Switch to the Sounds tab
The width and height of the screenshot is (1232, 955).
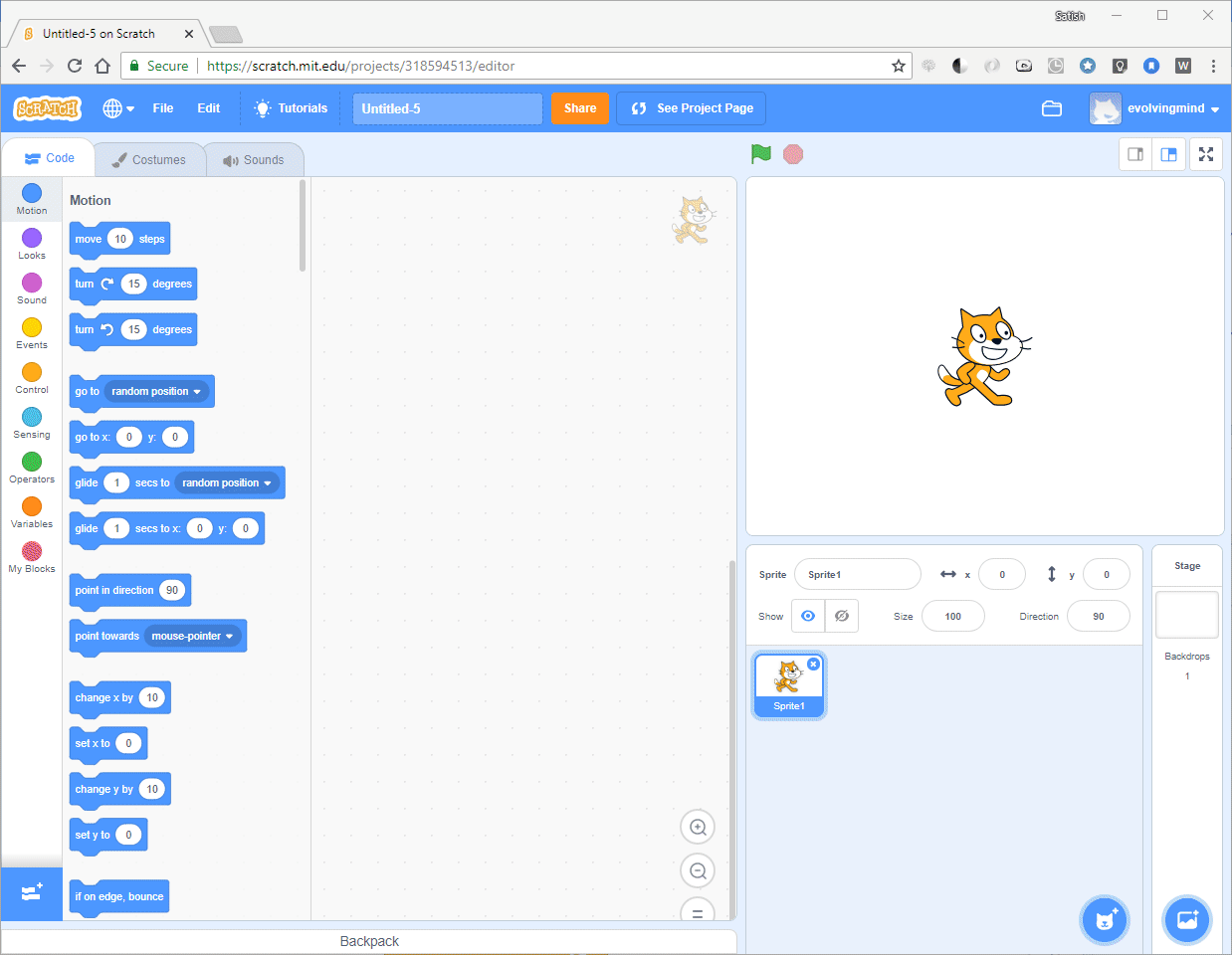tap(254, 159)
